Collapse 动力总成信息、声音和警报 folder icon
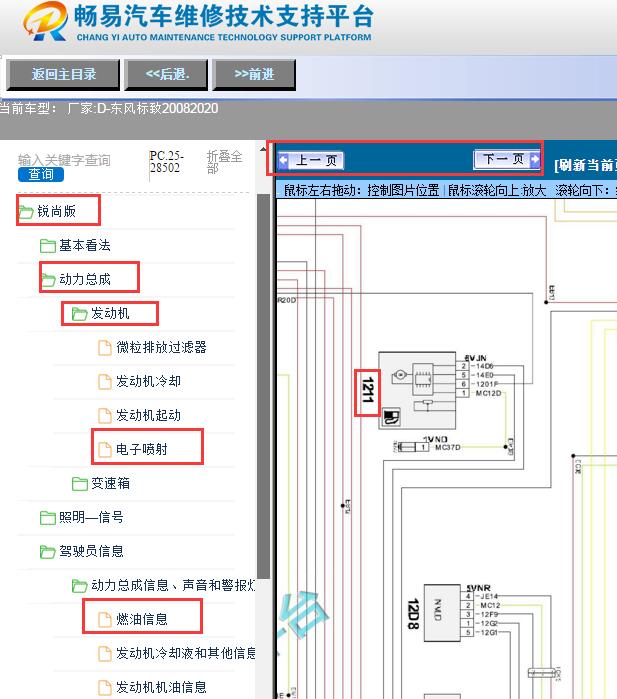 [x=79, y=585]
